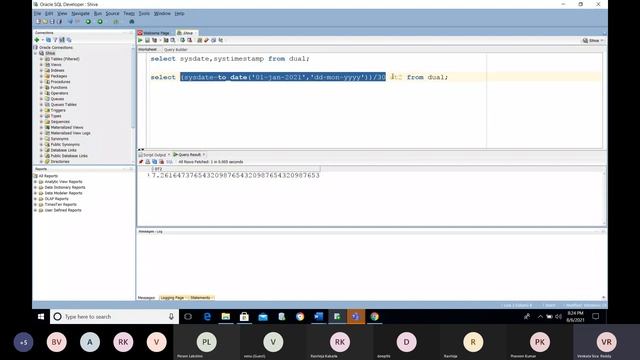
Task: Open the notifications action center icon
Action: [x=596, y=316]
